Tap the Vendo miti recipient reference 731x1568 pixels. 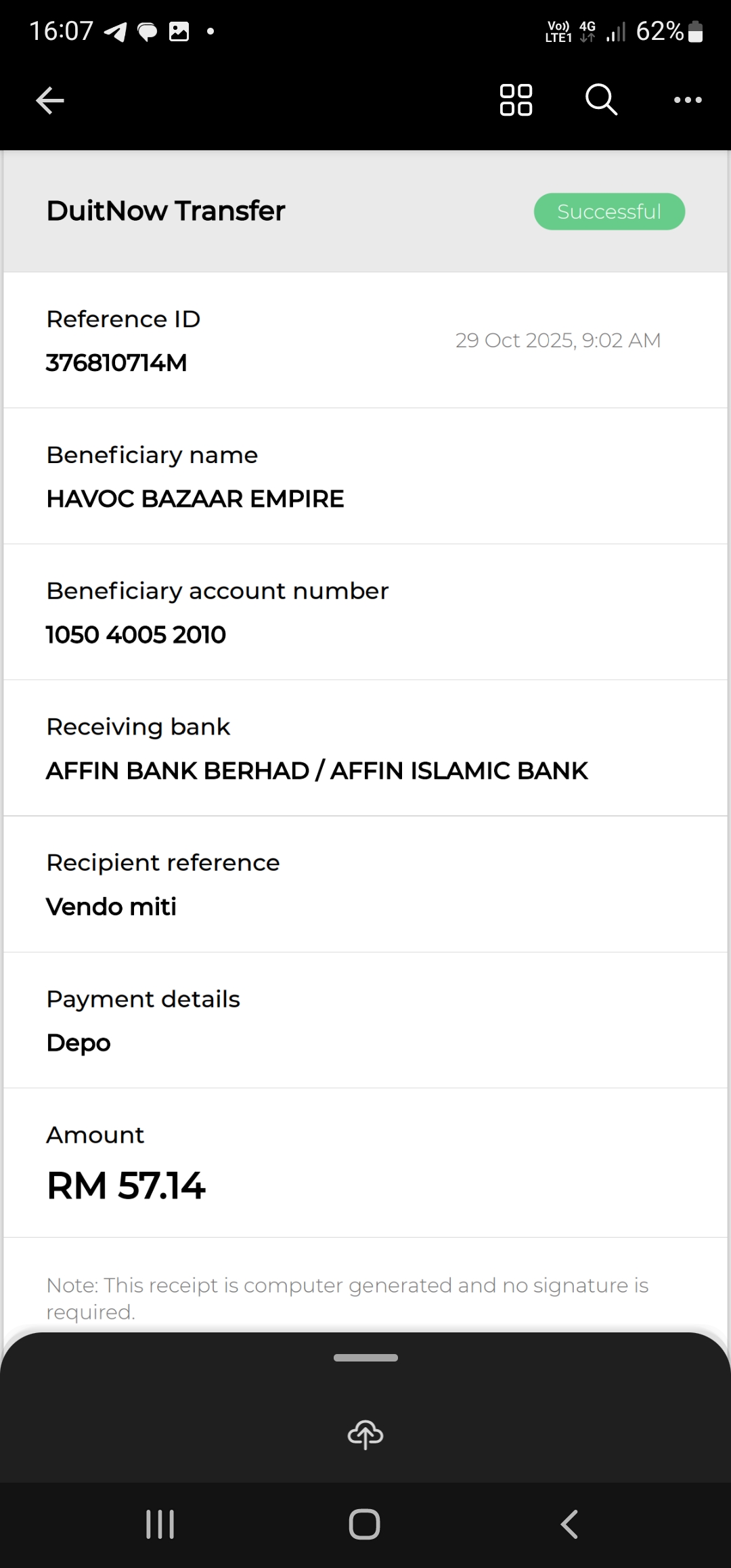click(x=111, y=907)
